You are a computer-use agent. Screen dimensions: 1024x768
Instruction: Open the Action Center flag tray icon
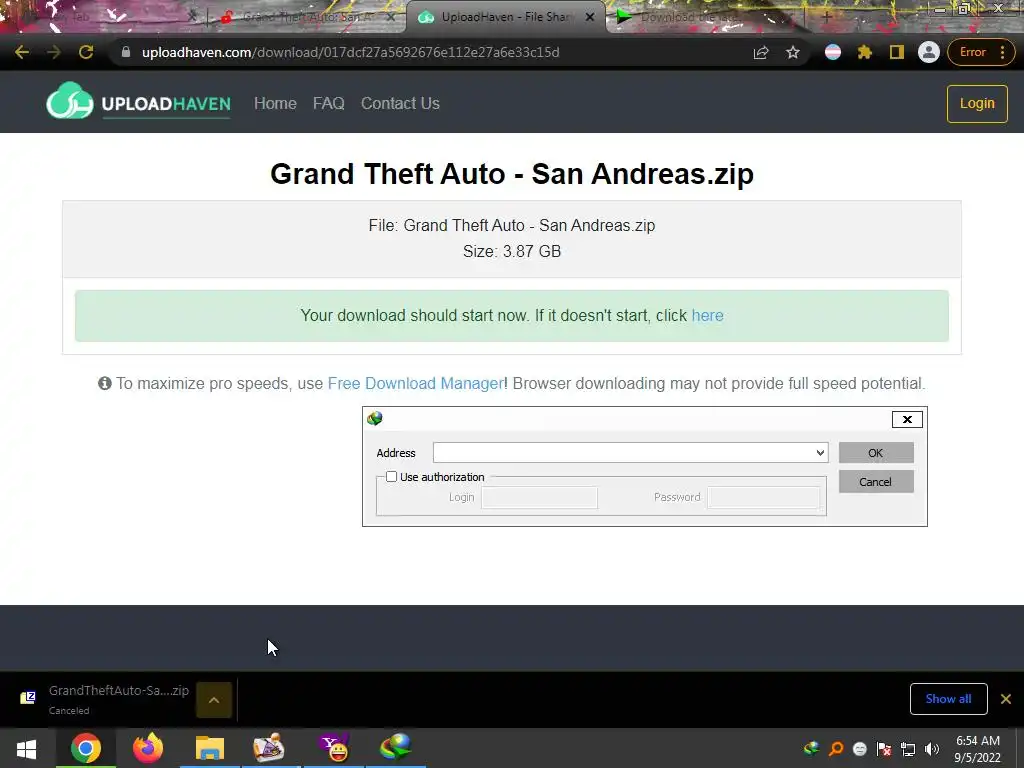click(x=884, y=749)
